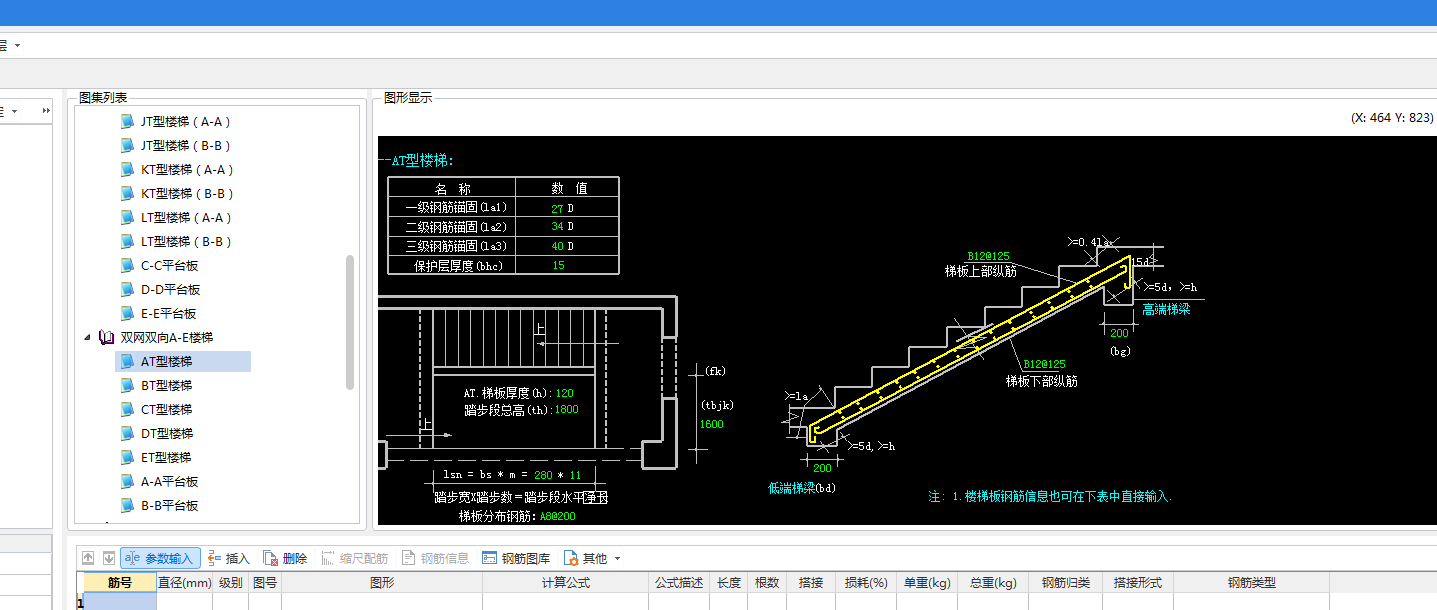Click the atlas list vertical scrollbar
Image resolution: width=1437 pixels, height=610 pixels.
350,322
